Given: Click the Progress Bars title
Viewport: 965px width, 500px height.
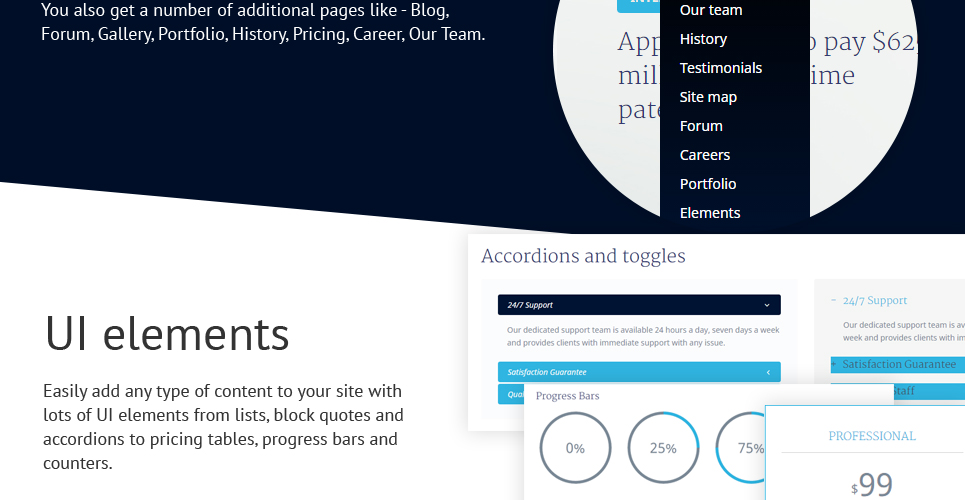Looking at the screenshot, I should pyautogui.click(x=567, y=396).
